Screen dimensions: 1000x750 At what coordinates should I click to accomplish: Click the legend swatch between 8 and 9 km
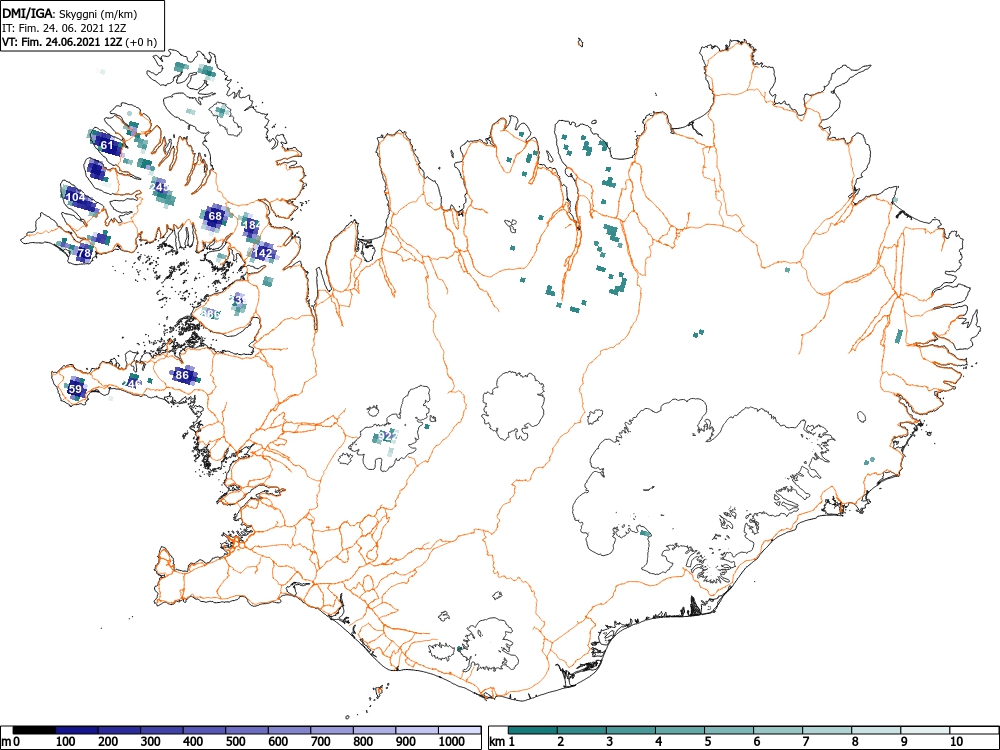[x=876, y=730]
